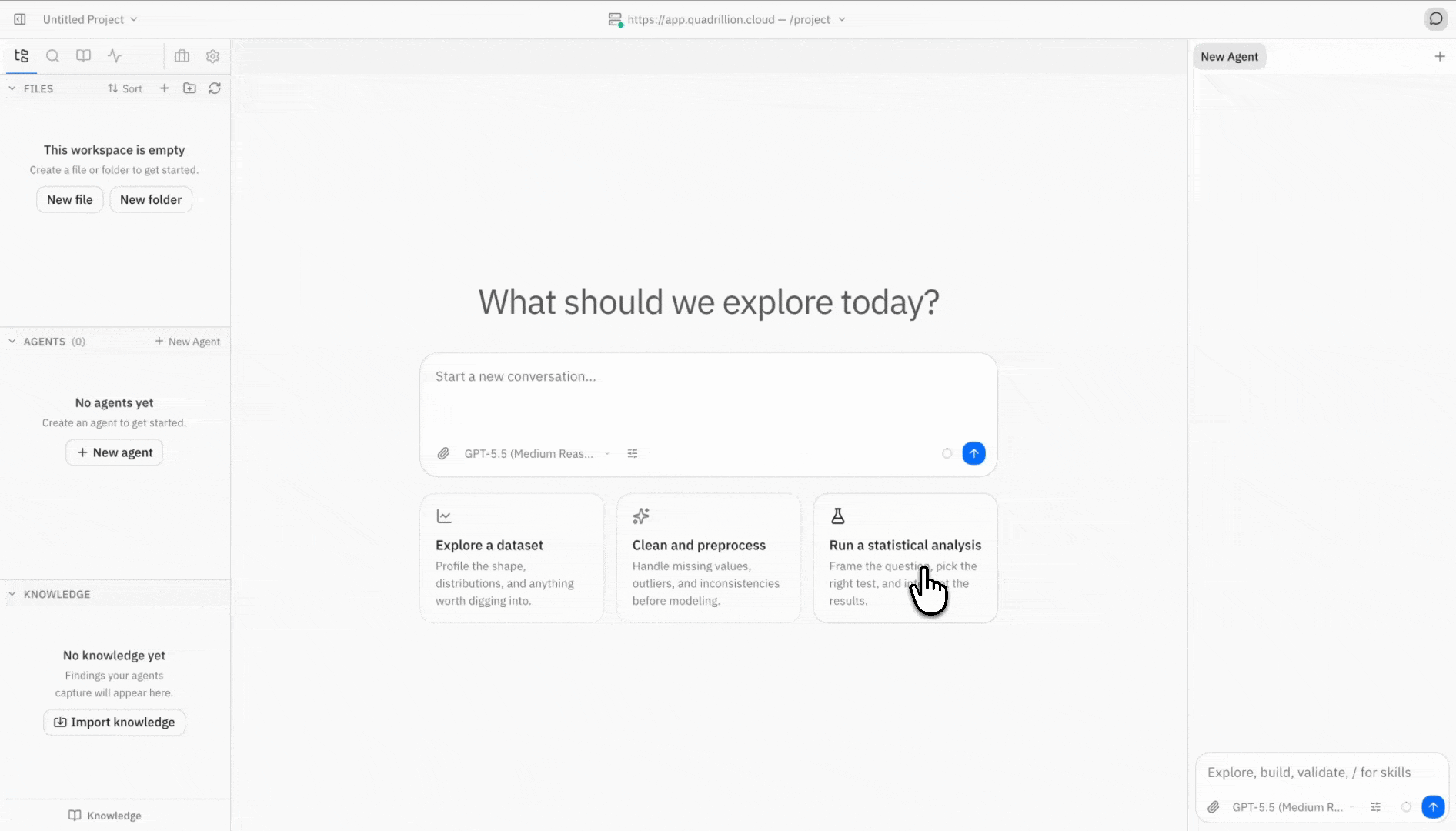This screenshot has width=1456, height=831.
Task: Click the Import knowledge button
Action: click(x=115, y=722)
